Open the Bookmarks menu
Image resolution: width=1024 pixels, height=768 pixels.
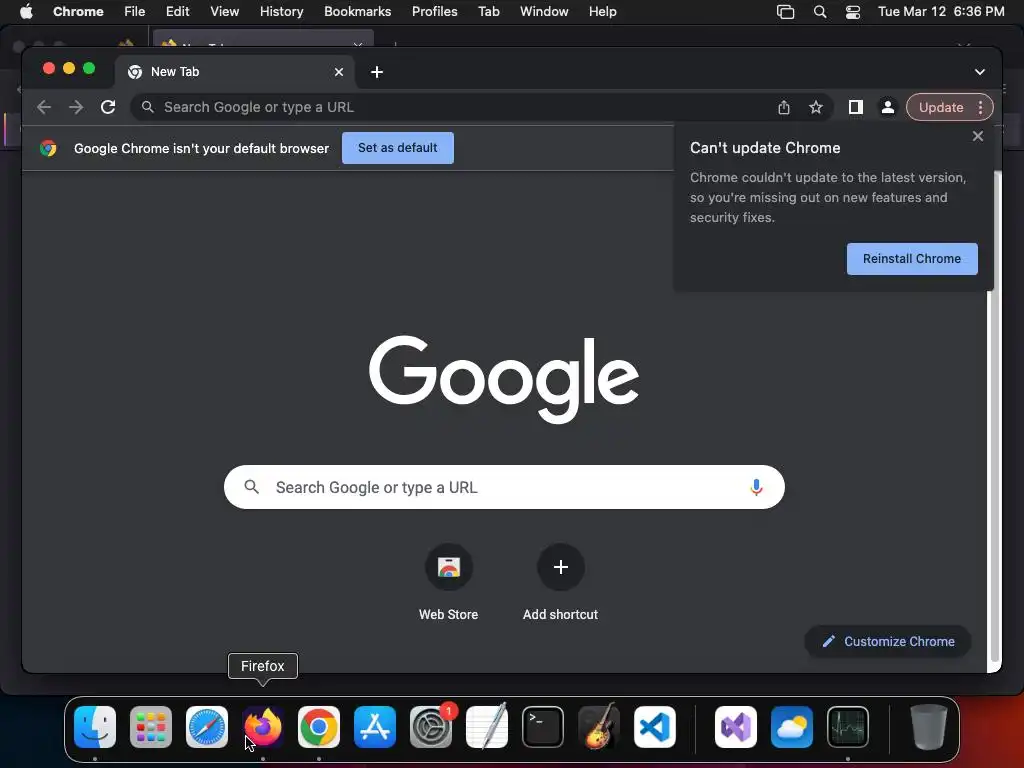[x=357, y=11]
